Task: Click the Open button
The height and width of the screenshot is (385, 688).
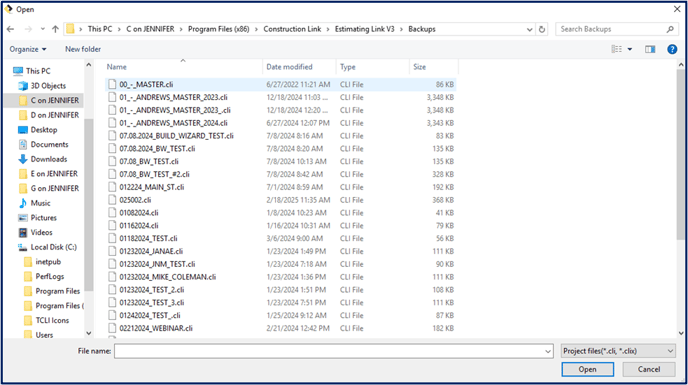Action: click(x=588, y=369)
